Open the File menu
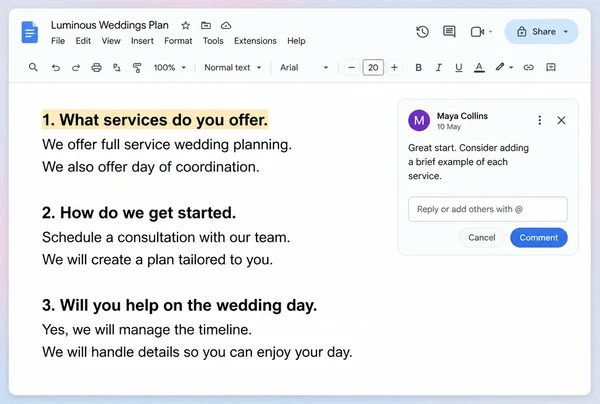600x404 pixels. tap(58, 41)
